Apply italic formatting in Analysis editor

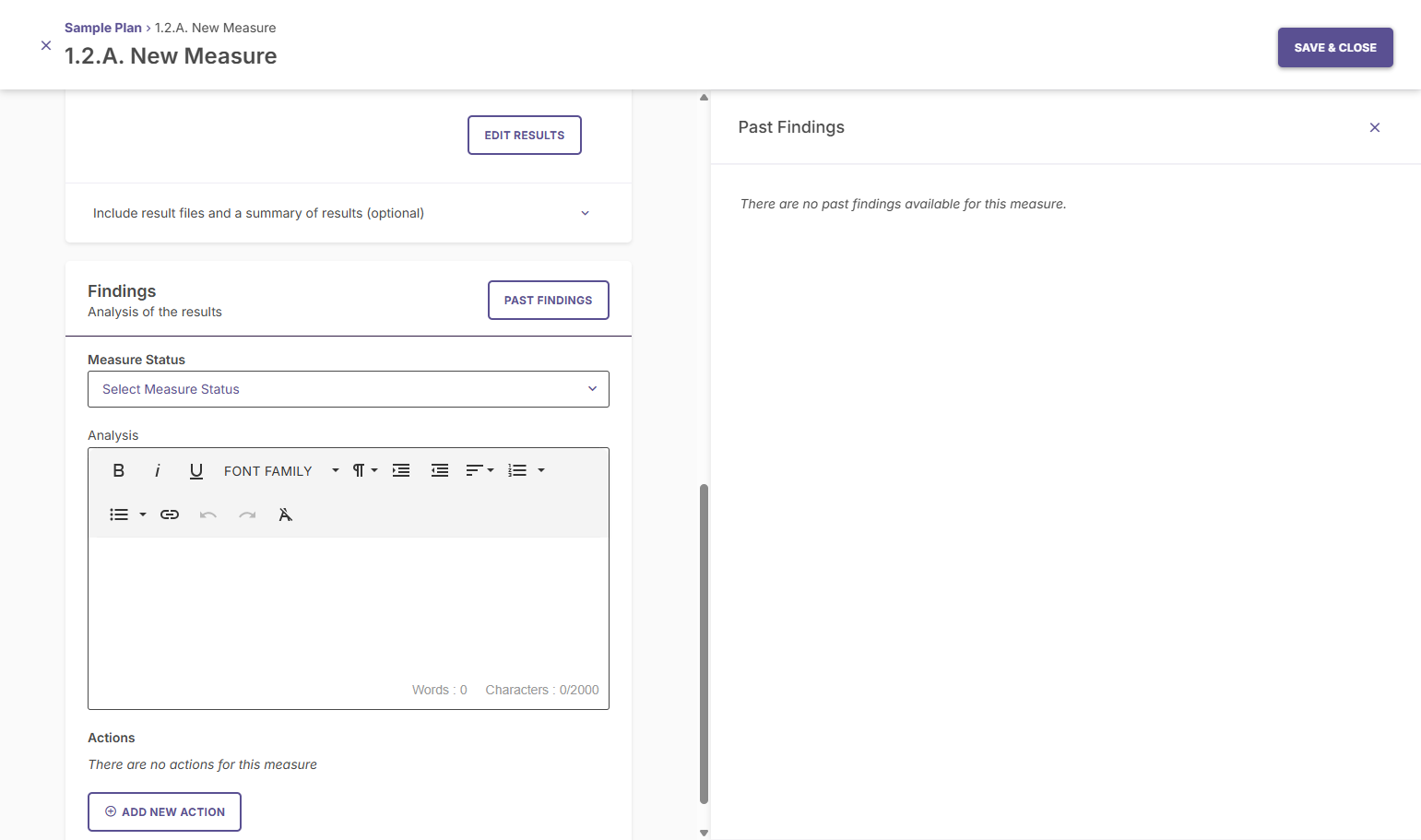coord(158,470)
